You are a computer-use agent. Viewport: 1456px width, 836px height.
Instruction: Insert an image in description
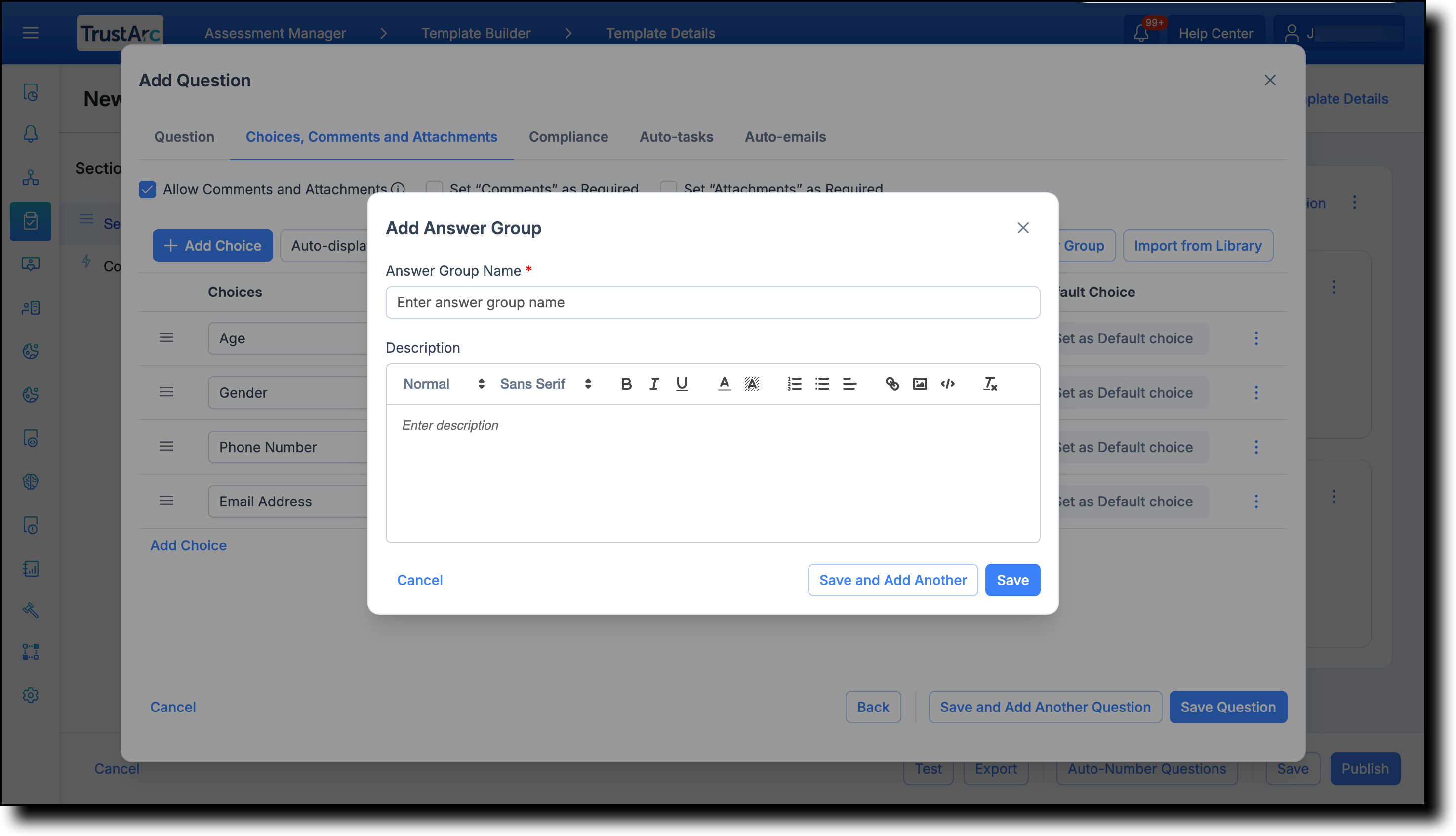click(920, 384)
